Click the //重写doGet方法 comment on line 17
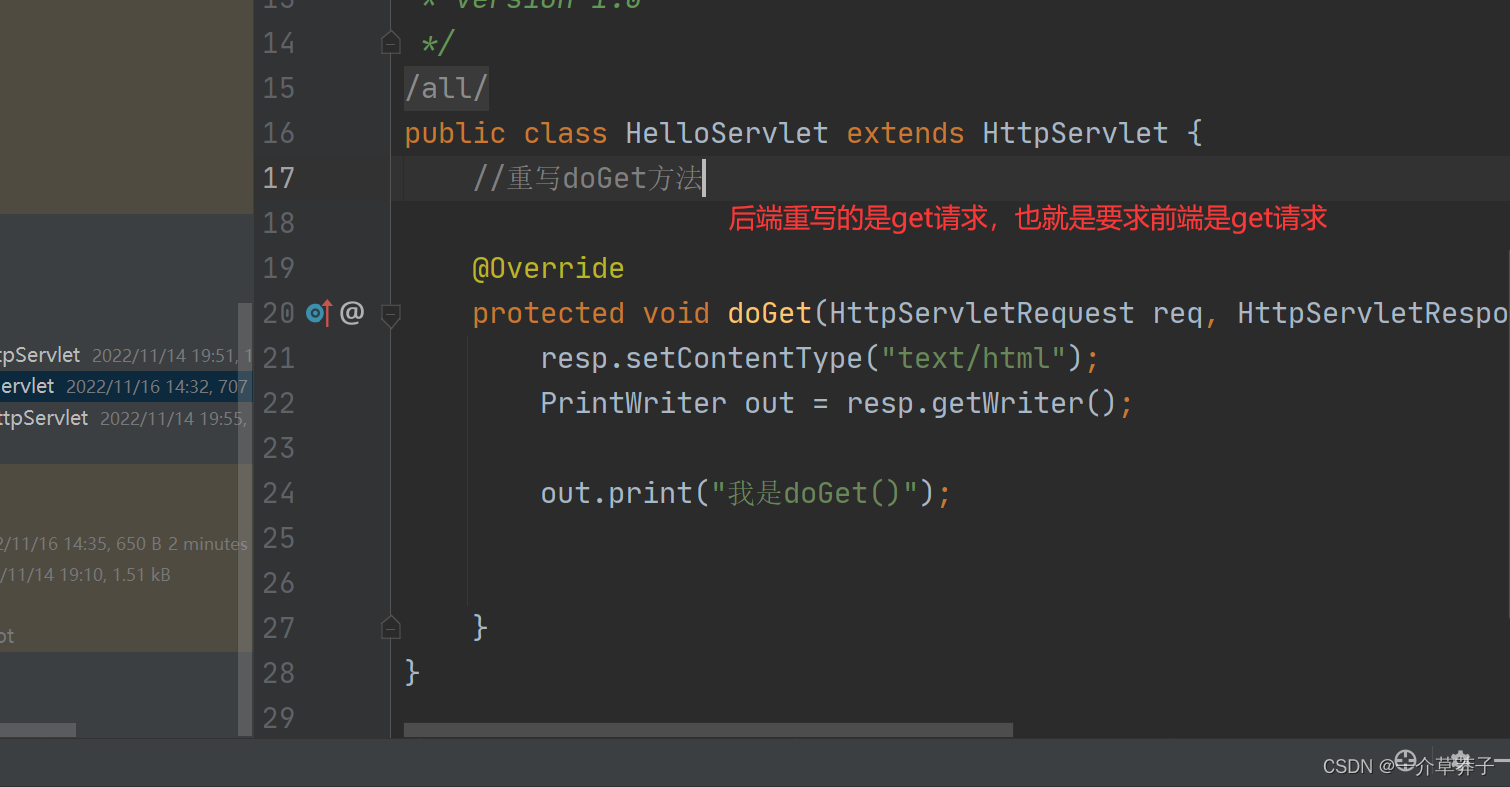 click(588, 179)
